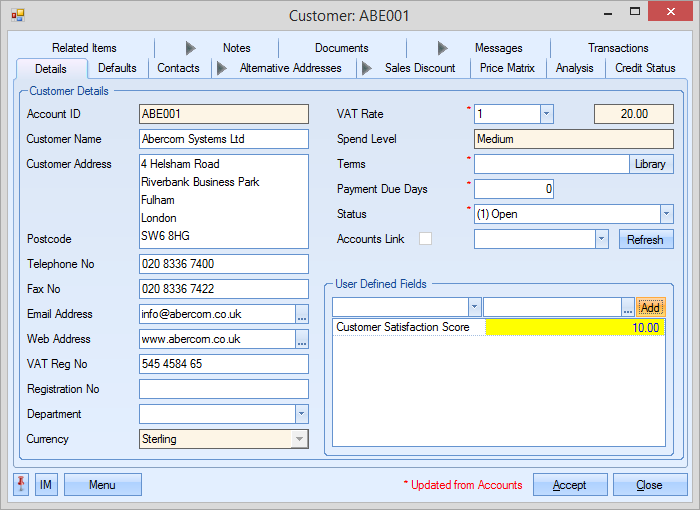Image resolution: width=700 pixels, height=510 pixels.
Task: Expand the VAT Rate dropdown
Action: [x=546, y=114]
